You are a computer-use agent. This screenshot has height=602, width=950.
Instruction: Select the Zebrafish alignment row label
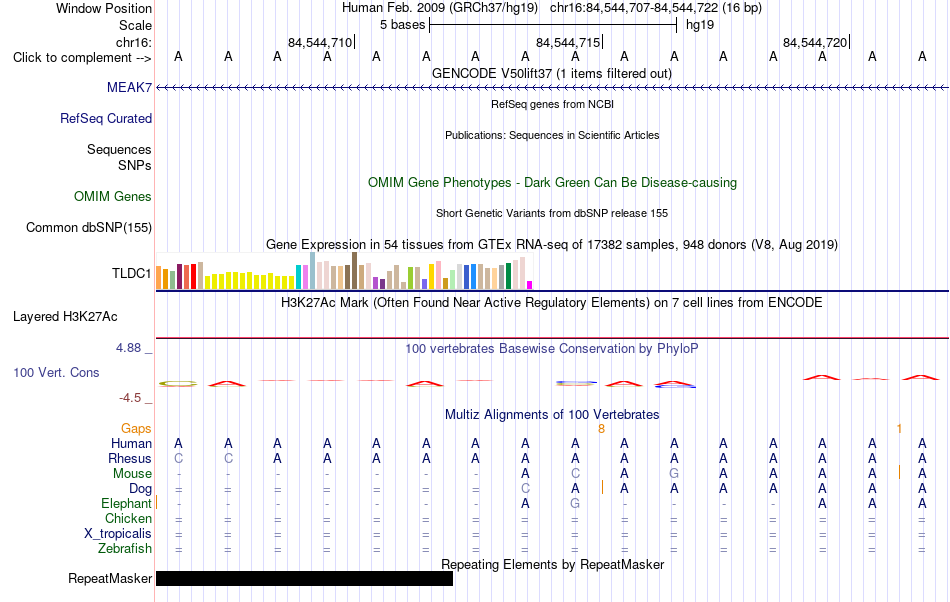(125, 548)
